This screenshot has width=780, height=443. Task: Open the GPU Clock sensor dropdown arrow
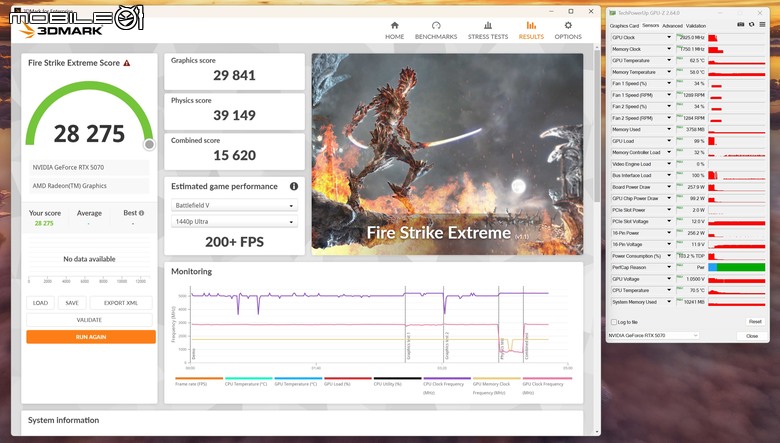pyautogui.click(x=669, y=37)
